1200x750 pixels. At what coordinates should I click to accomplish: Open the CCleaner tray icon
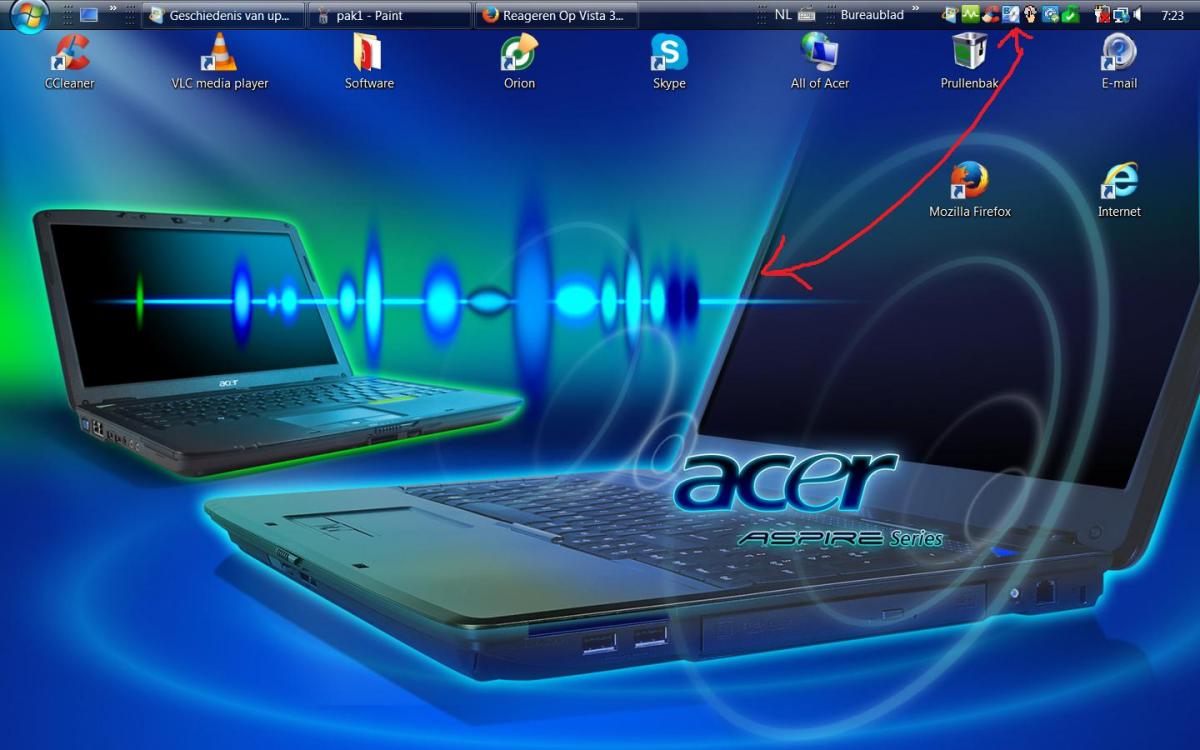click(x=990, y=15)
